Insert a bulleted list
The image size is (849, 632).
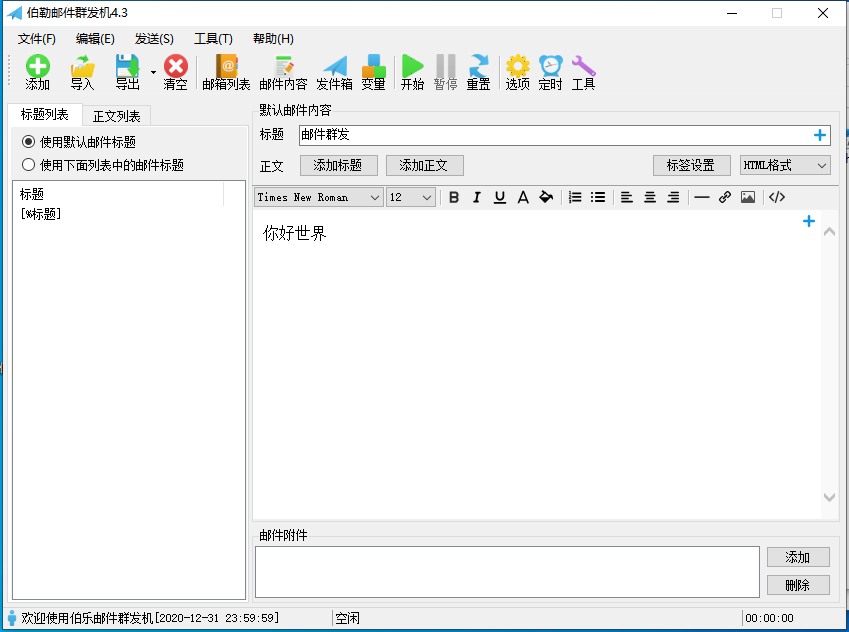pyautogui.click(x=598, y=198)
